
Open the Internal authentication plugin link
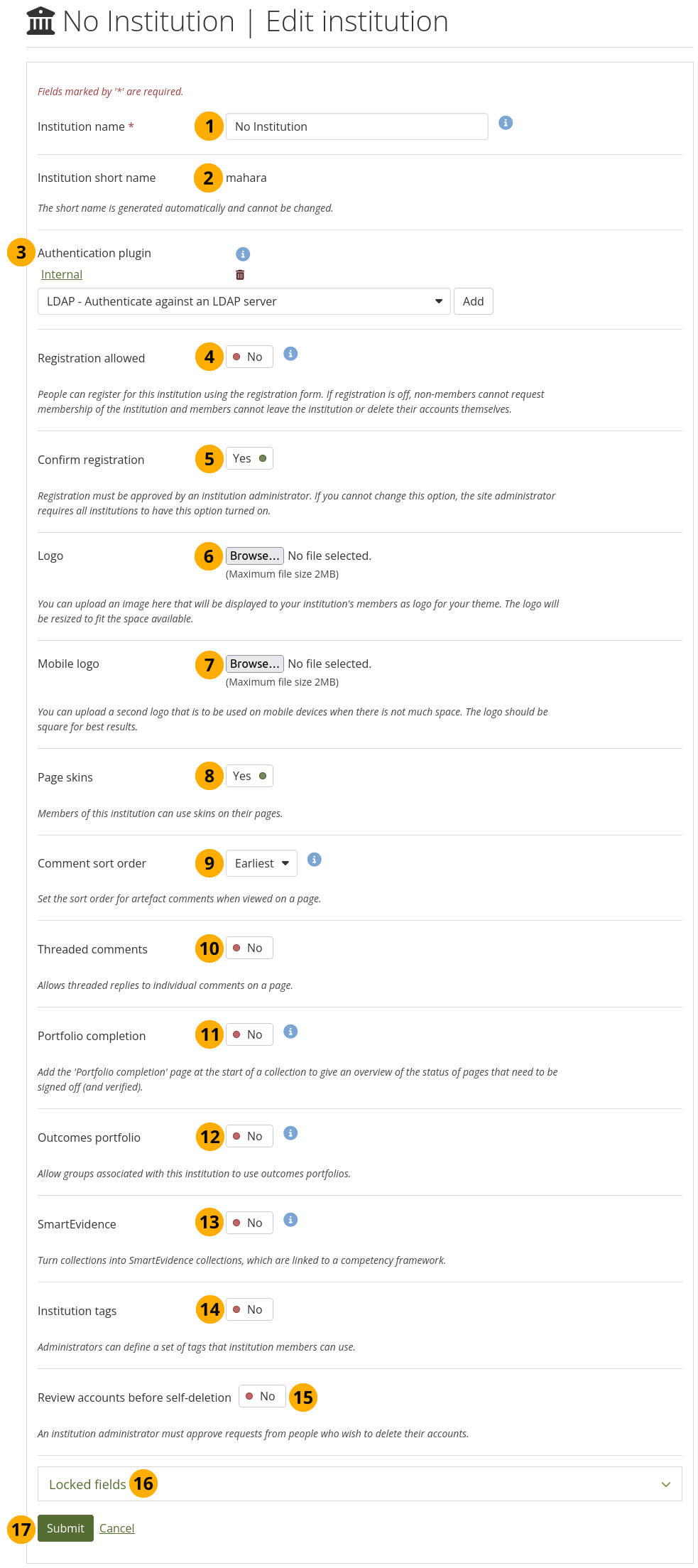click(62, 275)
